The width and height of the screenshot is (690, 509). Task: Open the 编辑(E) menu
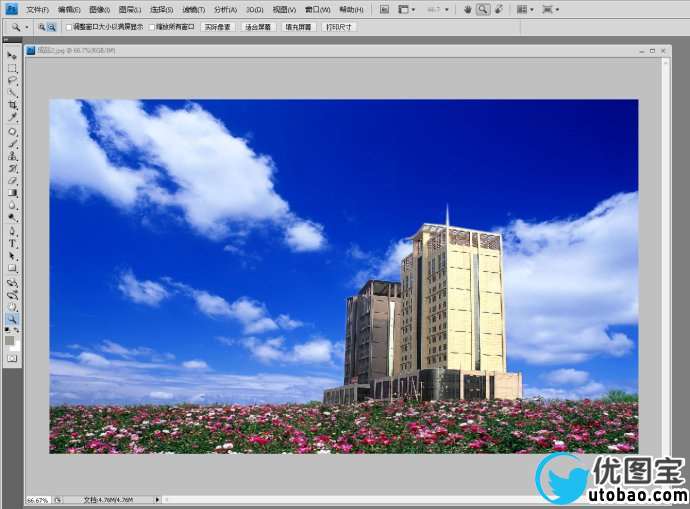pos(69,10)
